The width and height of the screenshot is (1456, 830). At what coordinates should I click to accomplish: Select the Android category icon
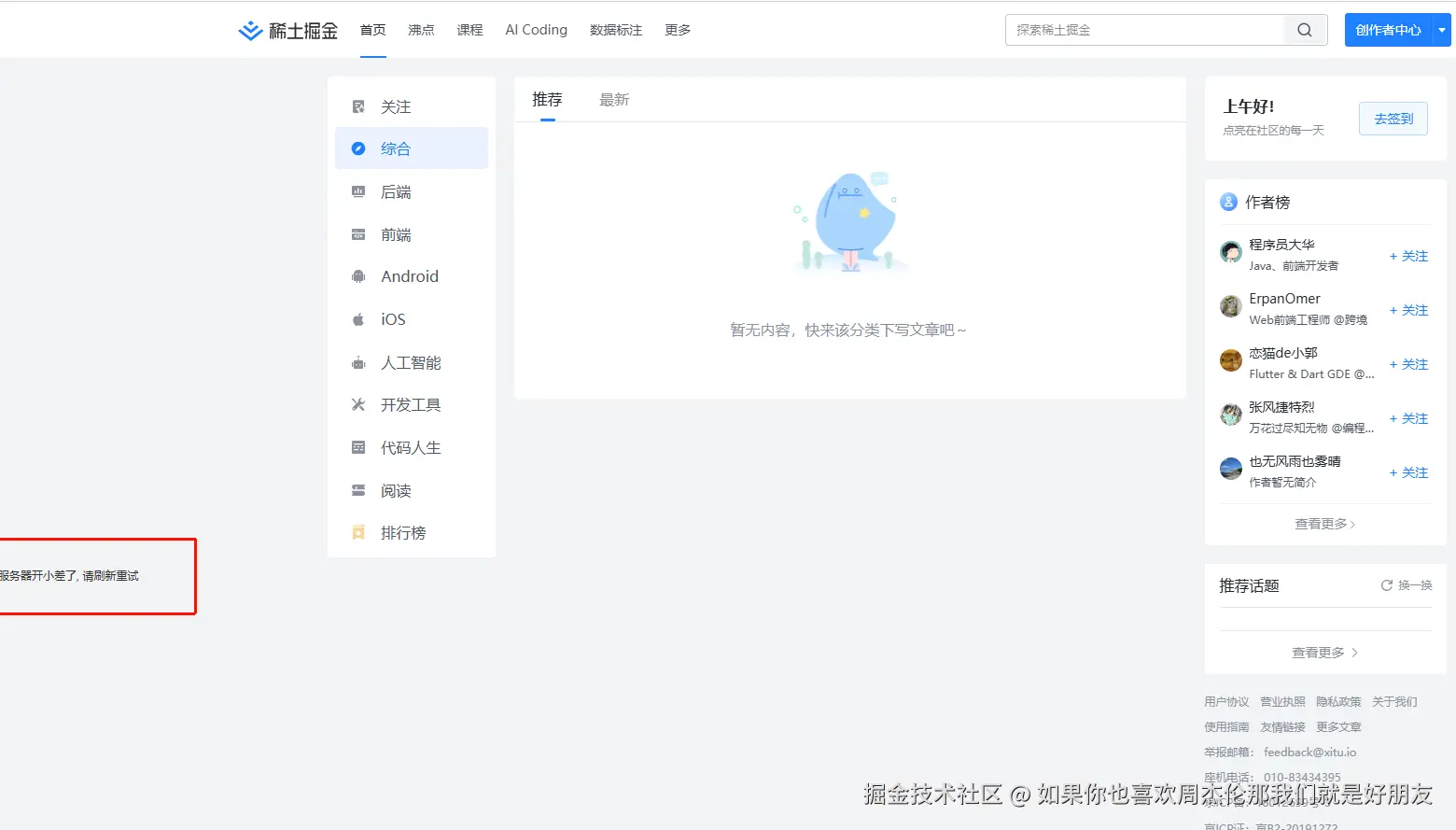(x=358, y=275)
